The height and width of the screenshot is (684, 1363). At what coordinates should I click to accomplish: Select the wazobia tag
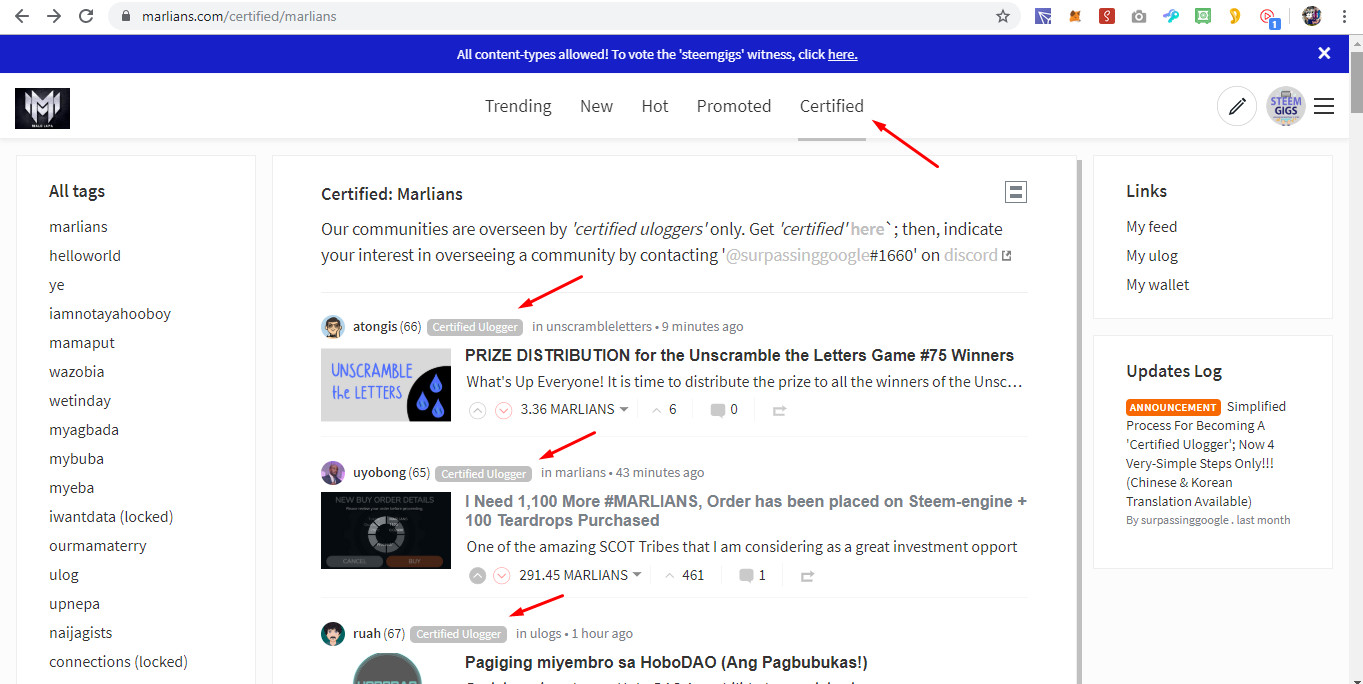tap(77, 372)
